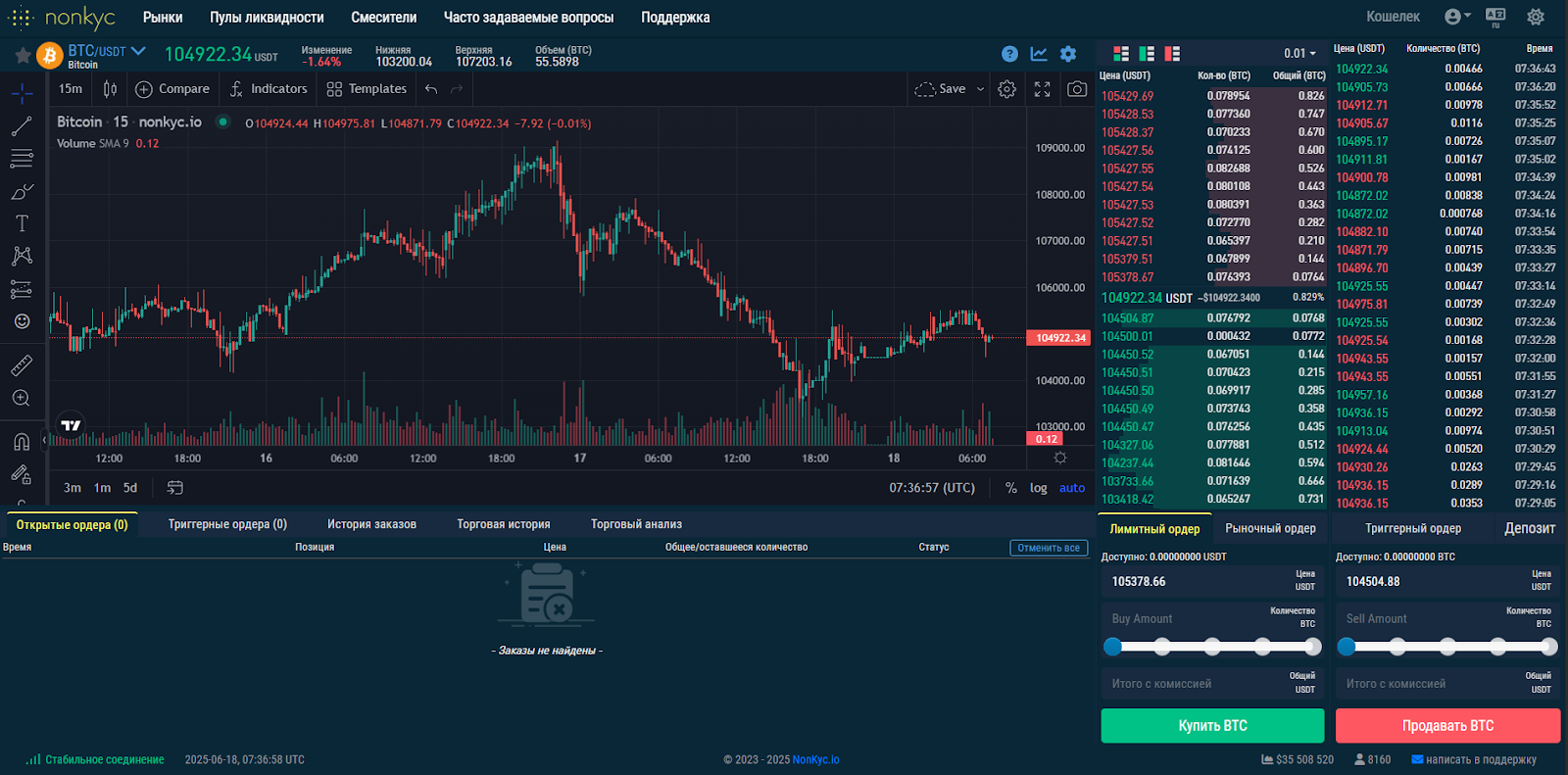This screenshot has height=775, width=1568.
Task: Open the Templates dropdown
Action: click(x=367, y=89)
